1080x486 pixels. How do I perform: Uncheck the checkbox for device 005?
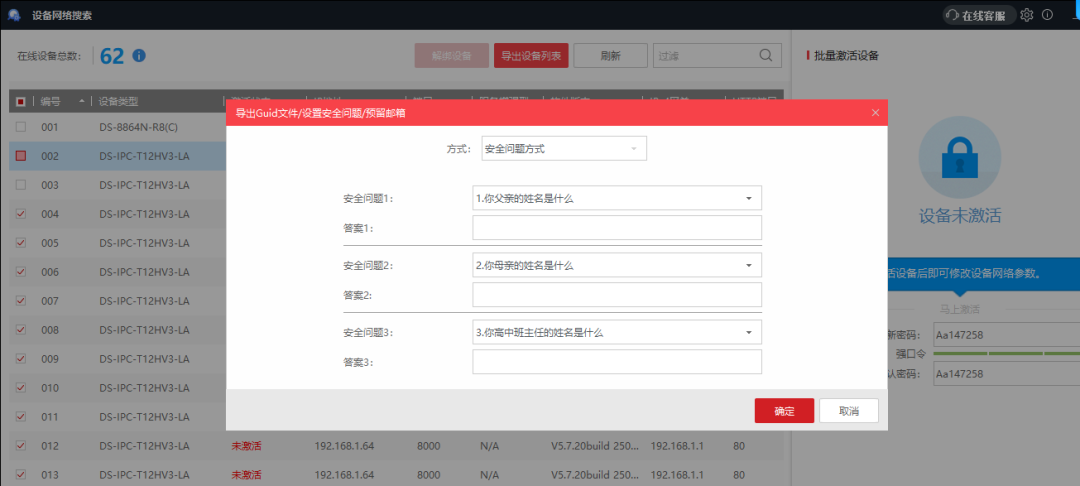click(x=21, y=243)
